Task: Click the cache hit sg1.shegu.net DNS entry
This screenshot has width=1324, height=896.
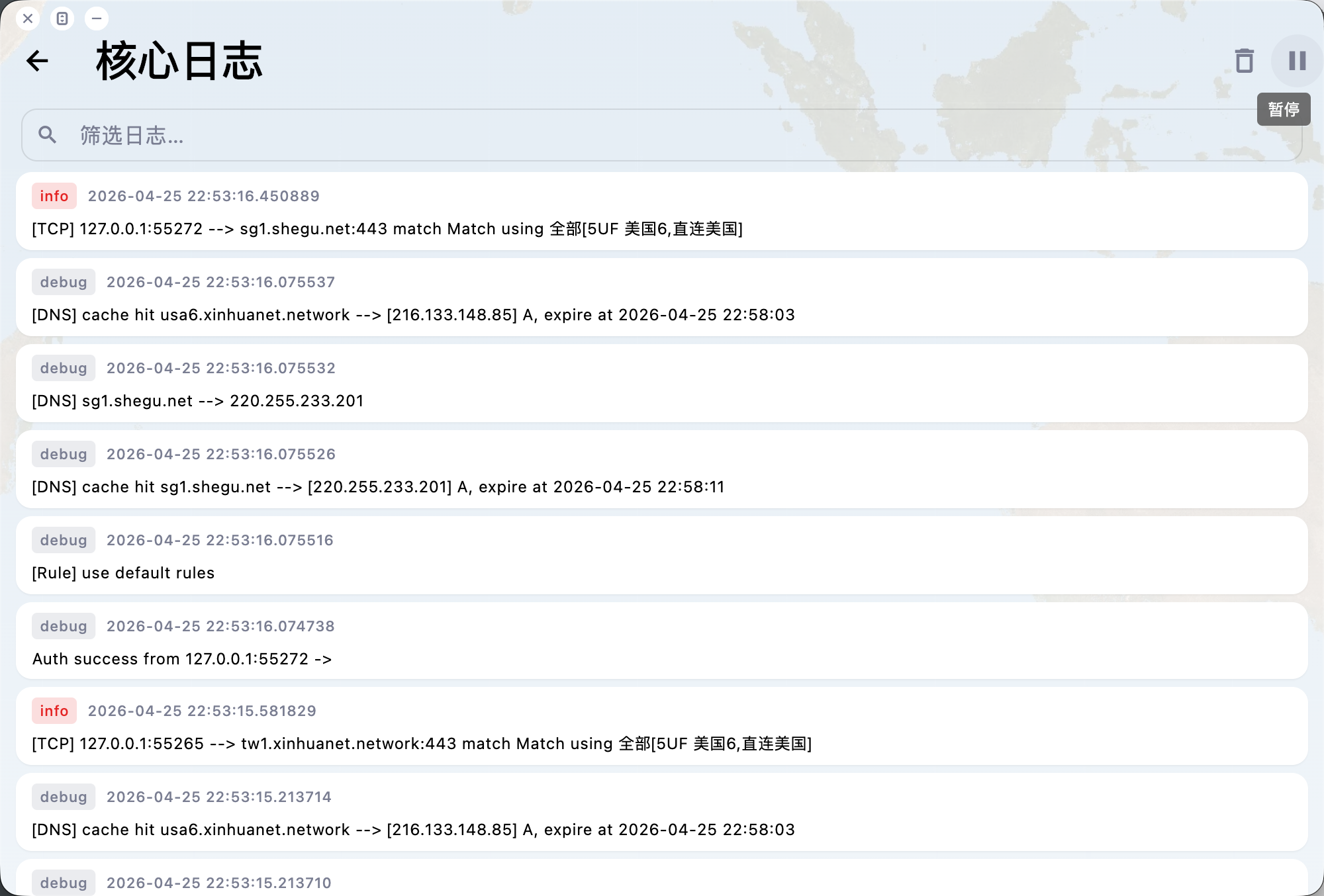Action: coord(378,487)
